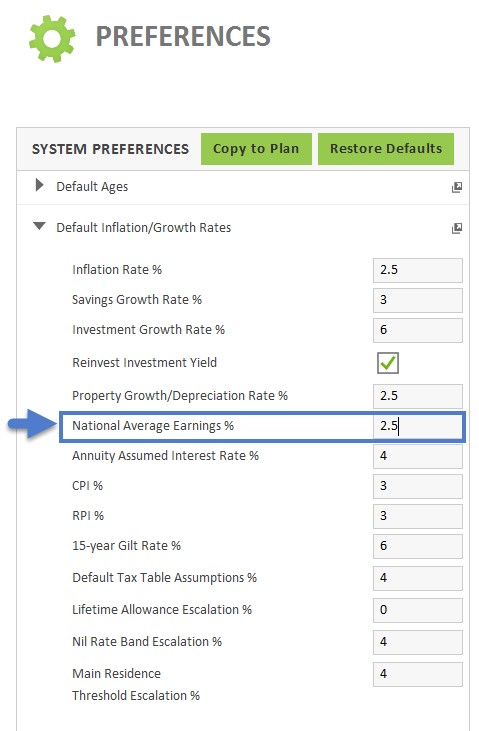Expand the Default Ages section arrow

click(x=40, y=186)
